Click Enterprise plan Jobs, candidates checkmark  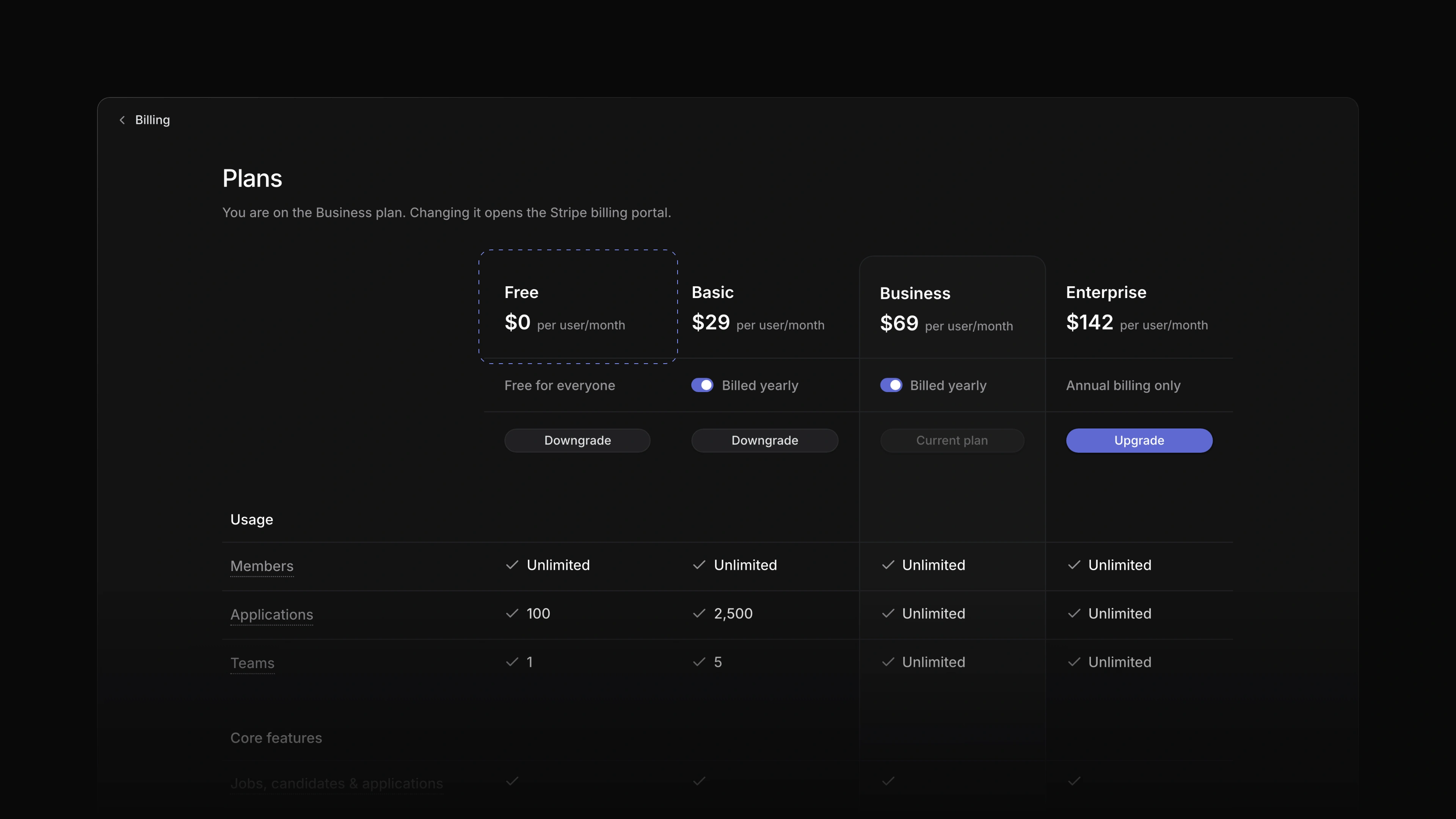pos(1074,781)
